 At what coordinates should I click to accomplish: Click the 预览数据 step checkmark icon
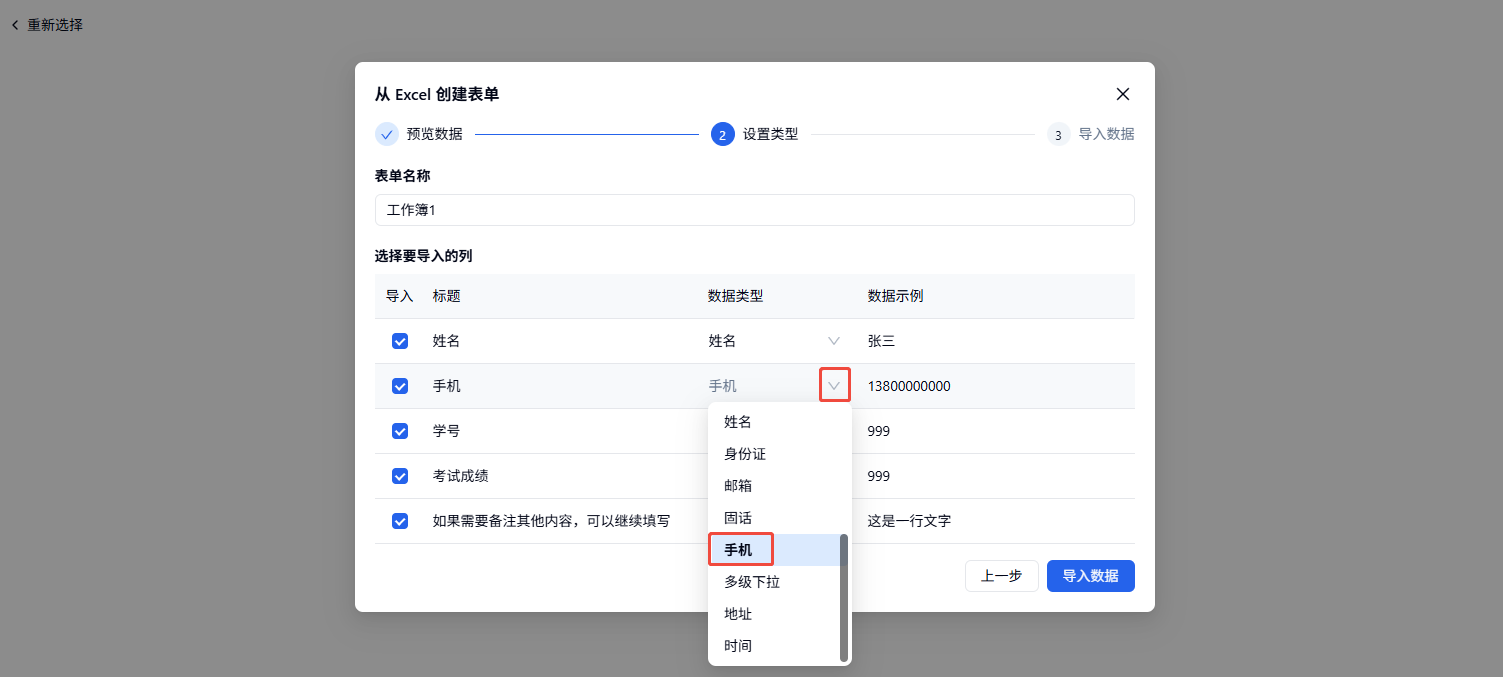(387, 134)
